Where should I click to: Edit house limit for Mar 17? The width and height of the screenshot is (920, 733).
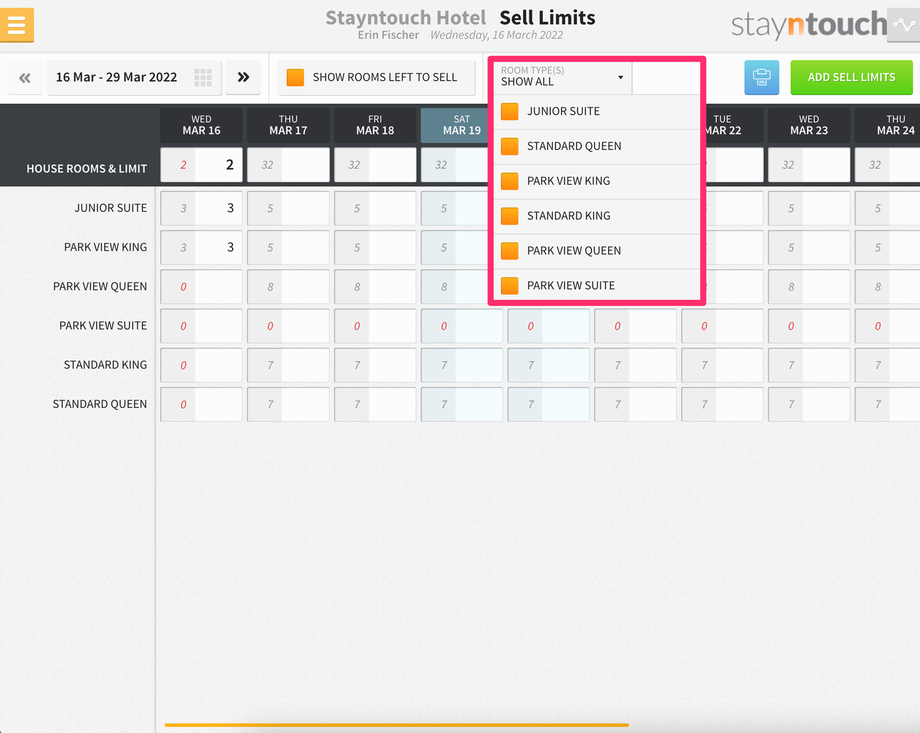pos(305,165)
